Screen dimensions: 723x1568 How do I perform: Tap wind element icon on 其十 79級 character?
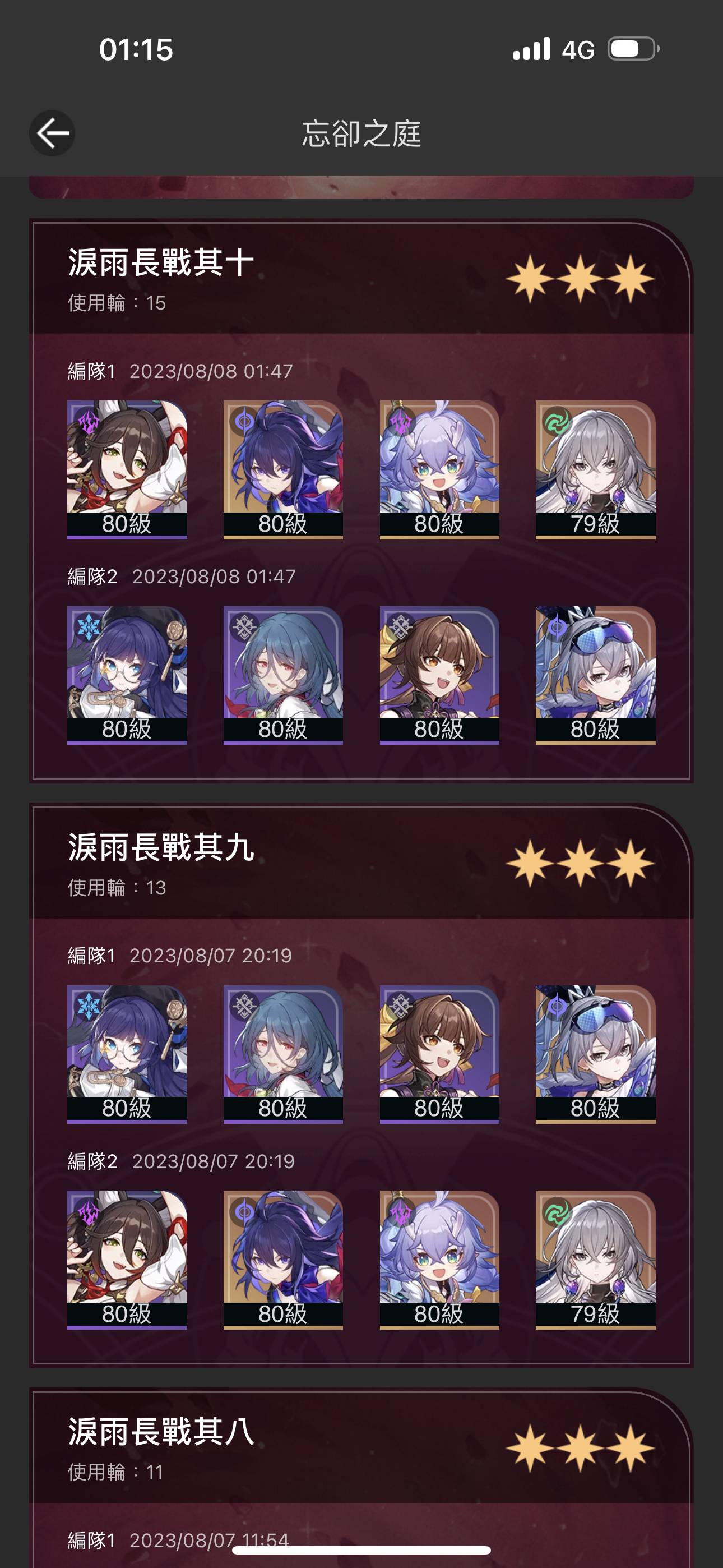click(557, 421)
